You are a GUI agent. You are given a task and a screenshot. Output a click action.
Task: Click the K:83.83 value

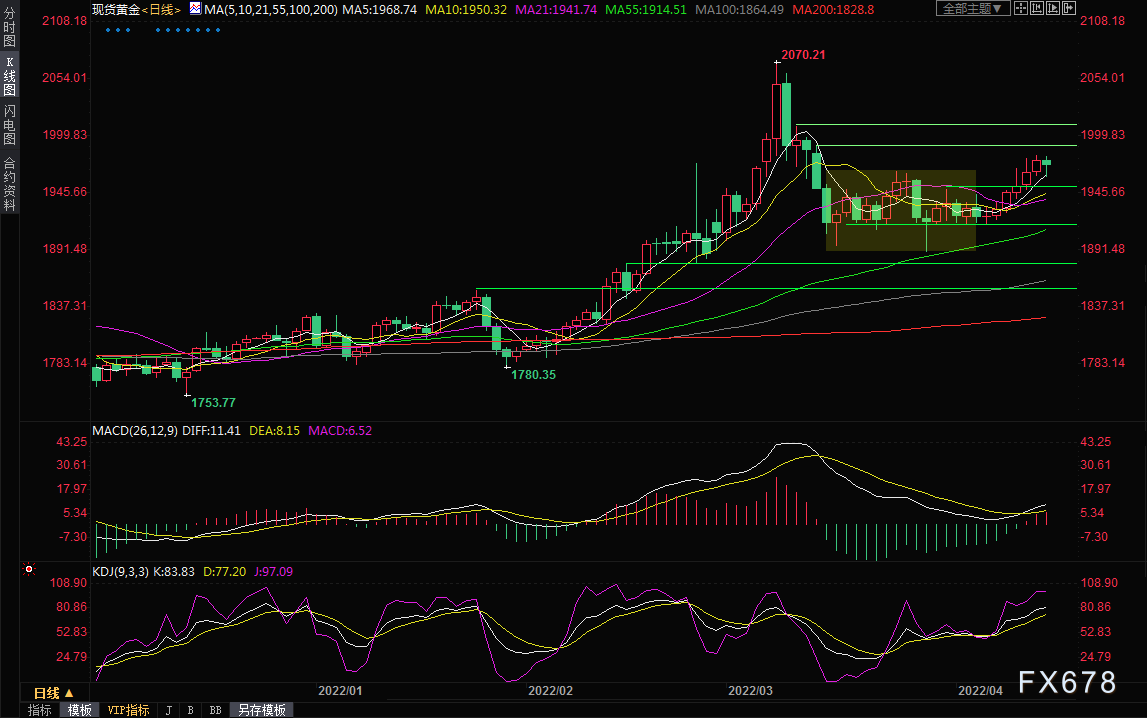pos(173,571)
